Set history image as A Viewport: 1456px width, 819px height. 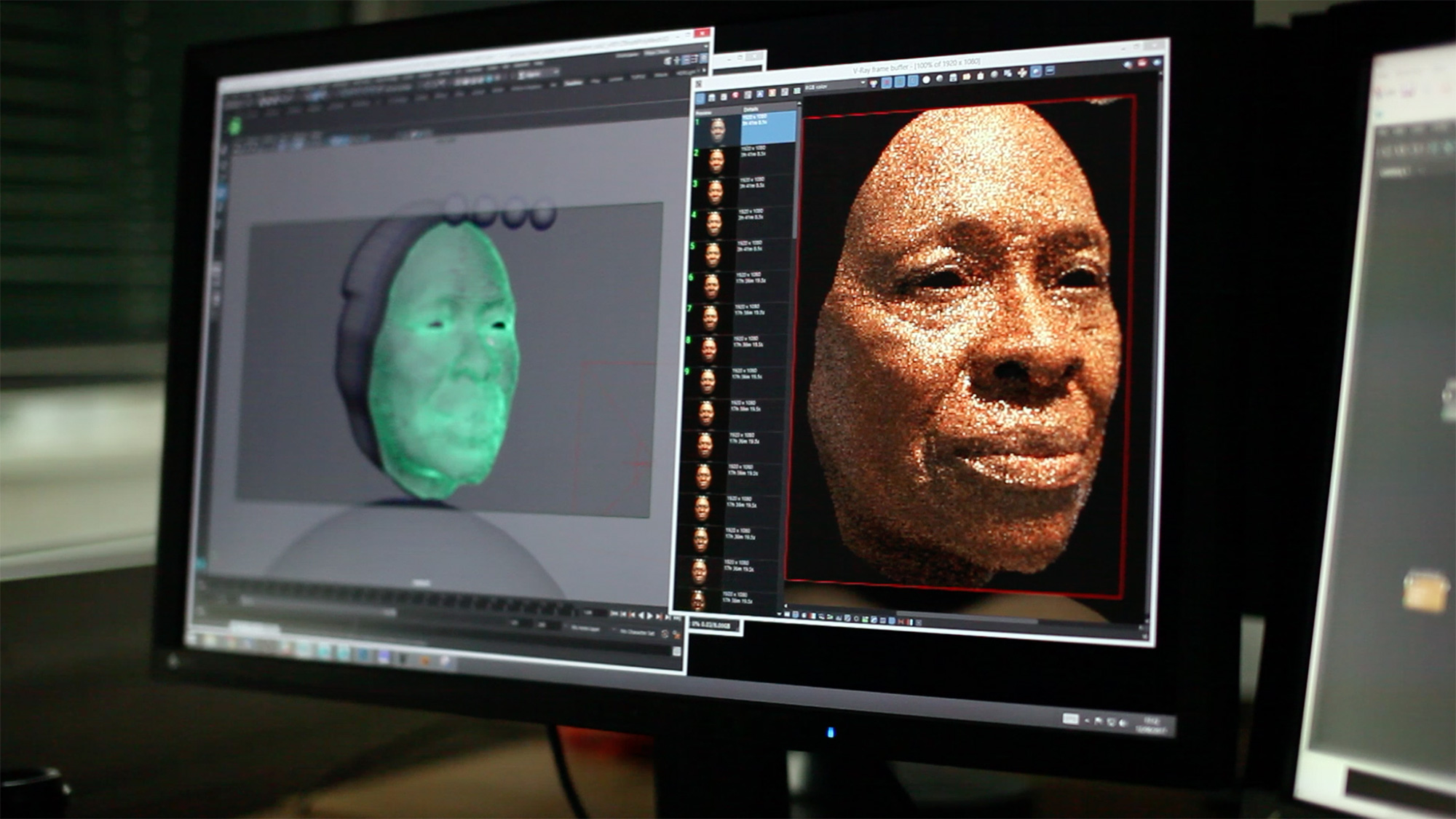click(x=760, y=94)
